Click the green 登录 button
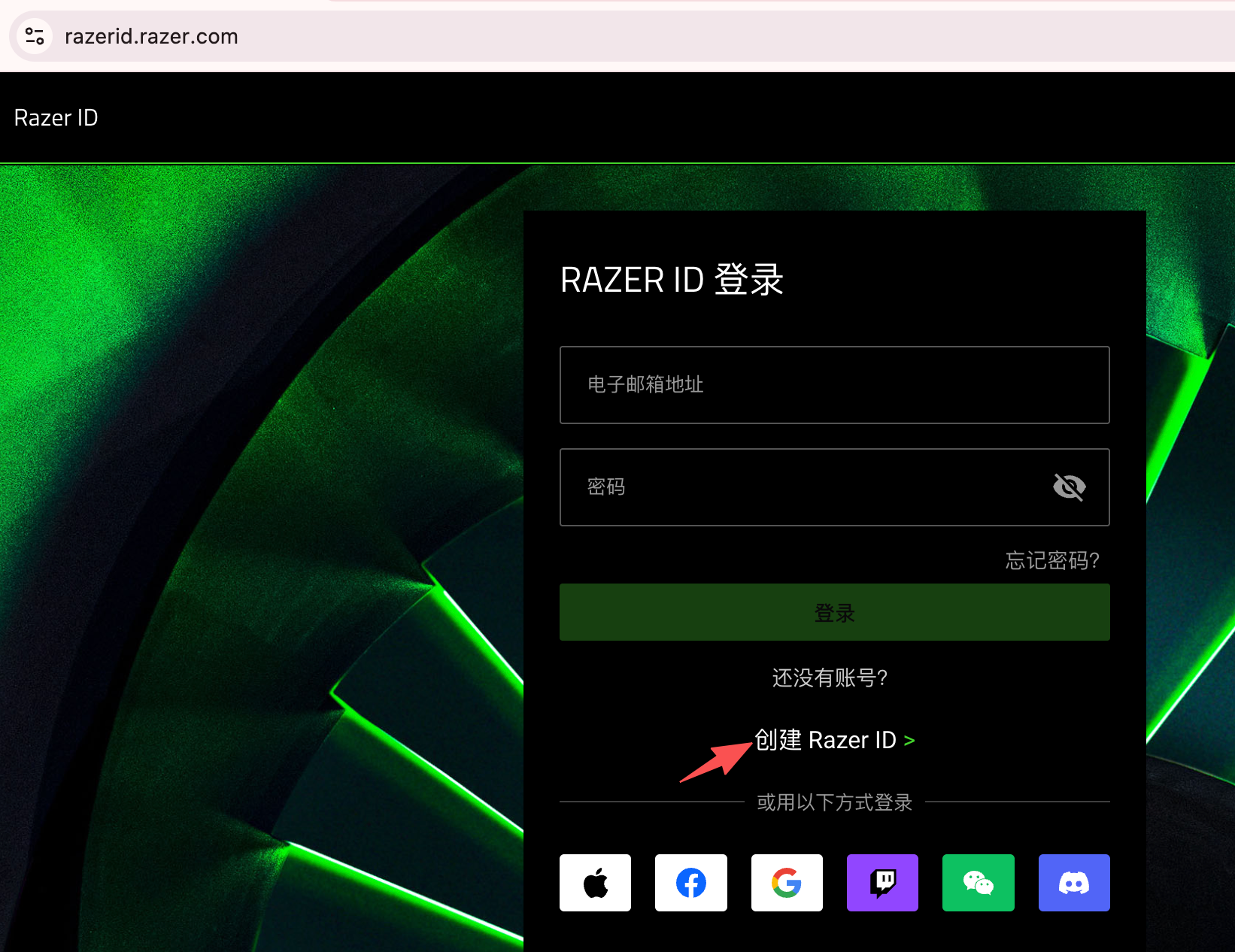 [834, 612]
